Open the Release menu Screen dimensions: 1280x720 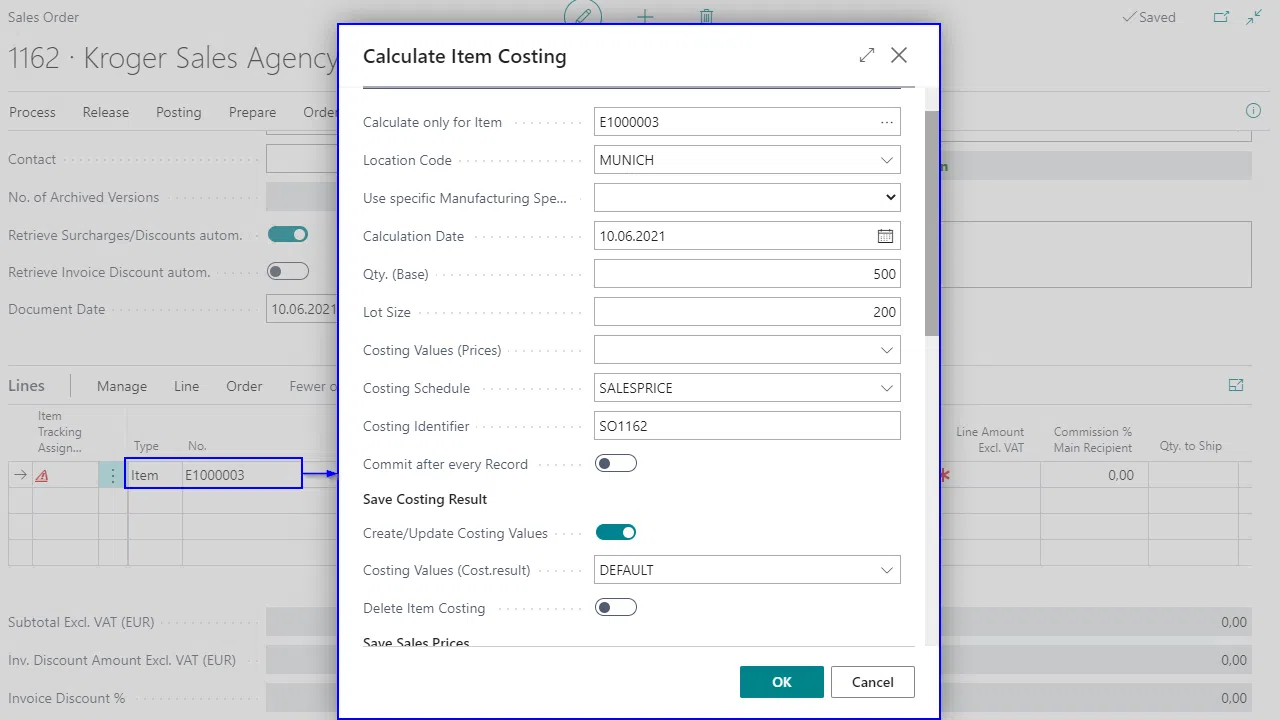(106, 112)
